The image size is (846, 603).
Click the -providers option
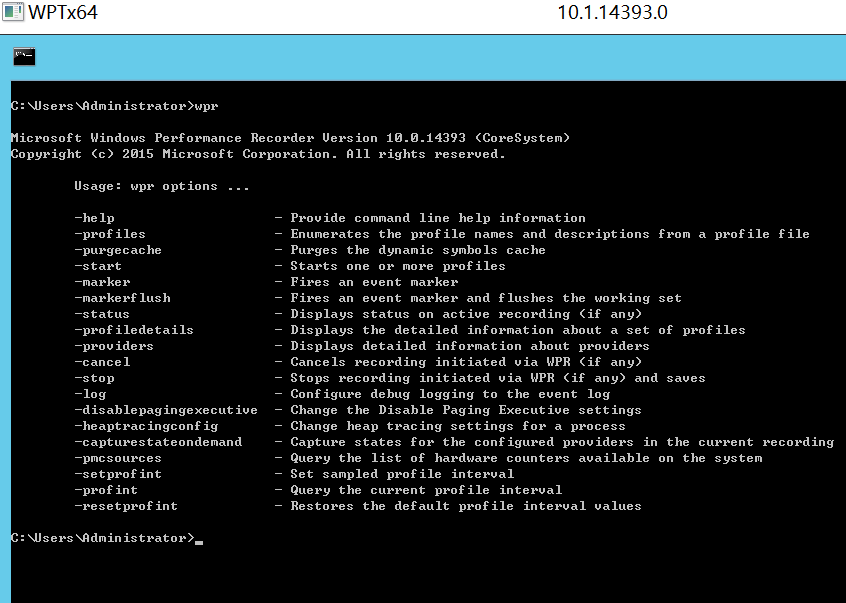pos(114,346)
